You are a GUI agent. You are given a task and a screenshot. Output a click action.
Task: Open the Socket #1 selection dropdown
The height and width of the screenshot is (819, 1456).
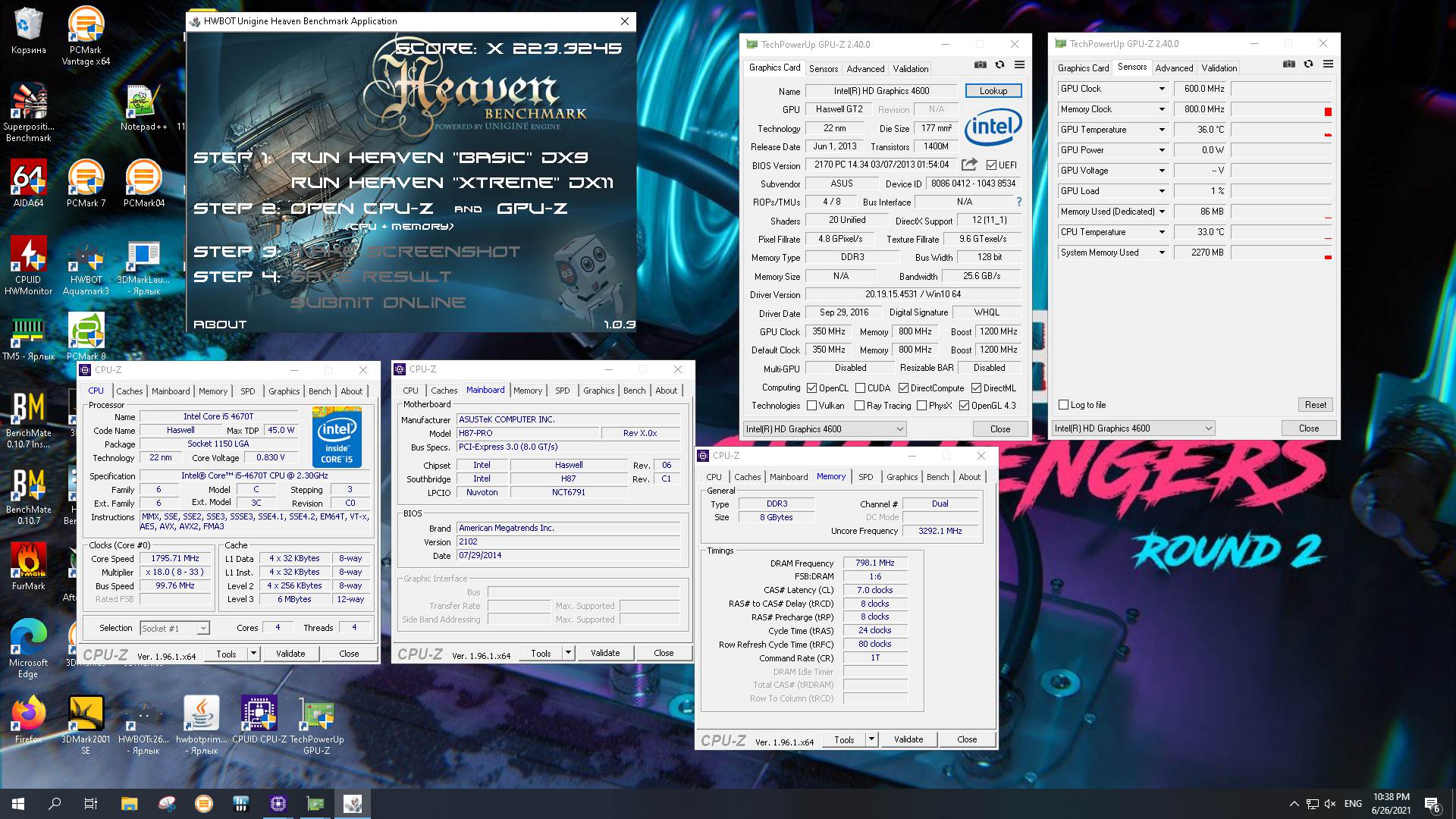point(174,629)
